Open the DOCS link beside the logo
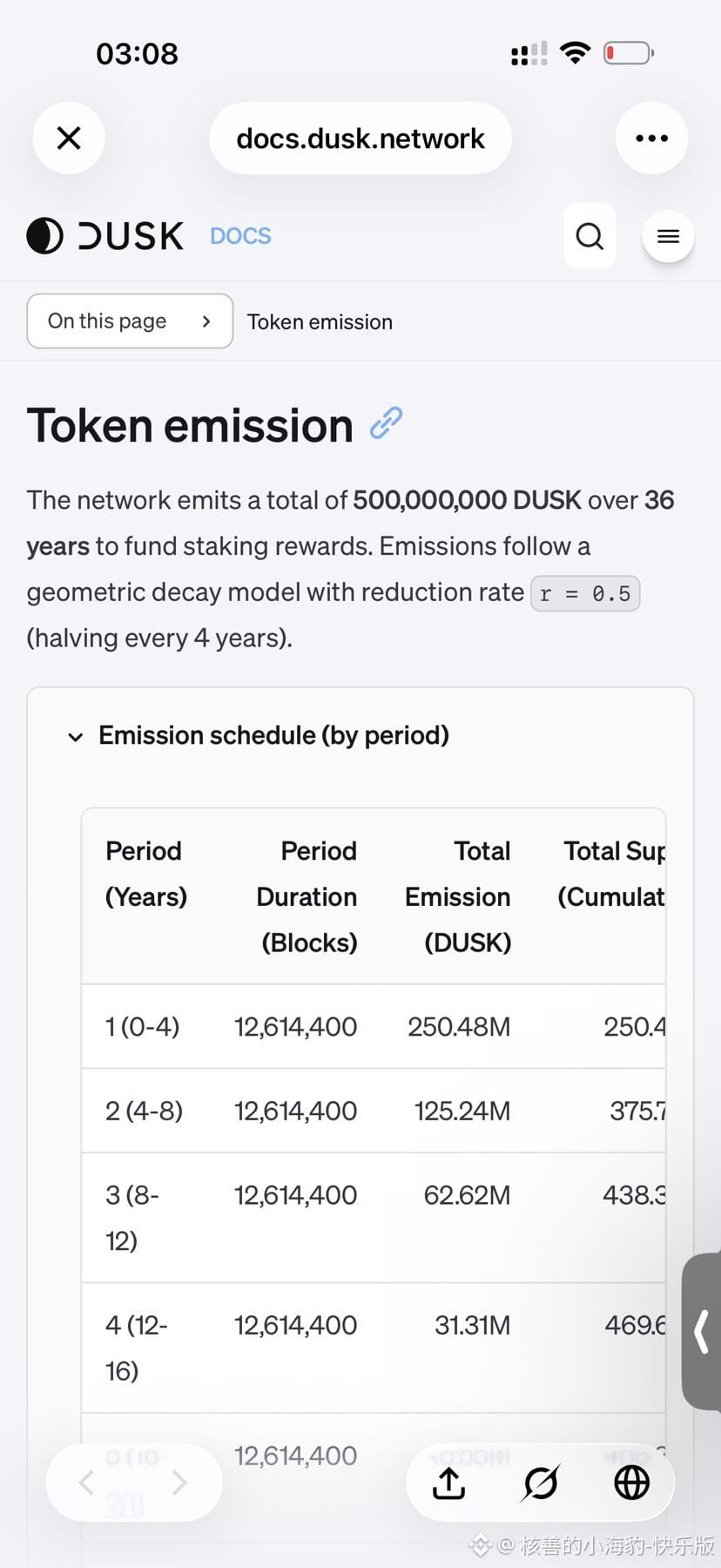Screen dimensions: 721x1568 (240, 236)
